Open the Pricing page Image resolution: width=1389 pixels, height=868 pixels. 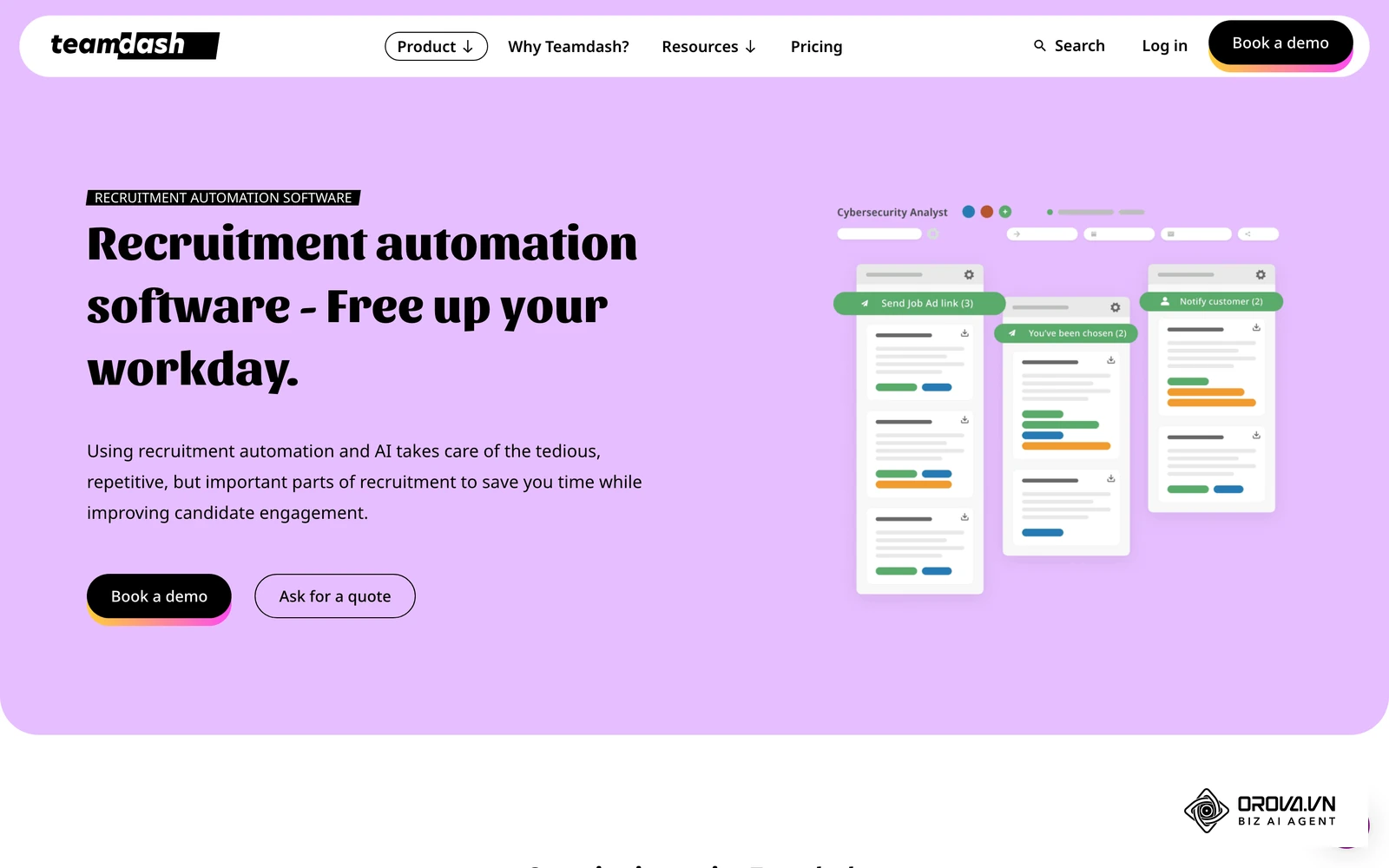[816, 46]
